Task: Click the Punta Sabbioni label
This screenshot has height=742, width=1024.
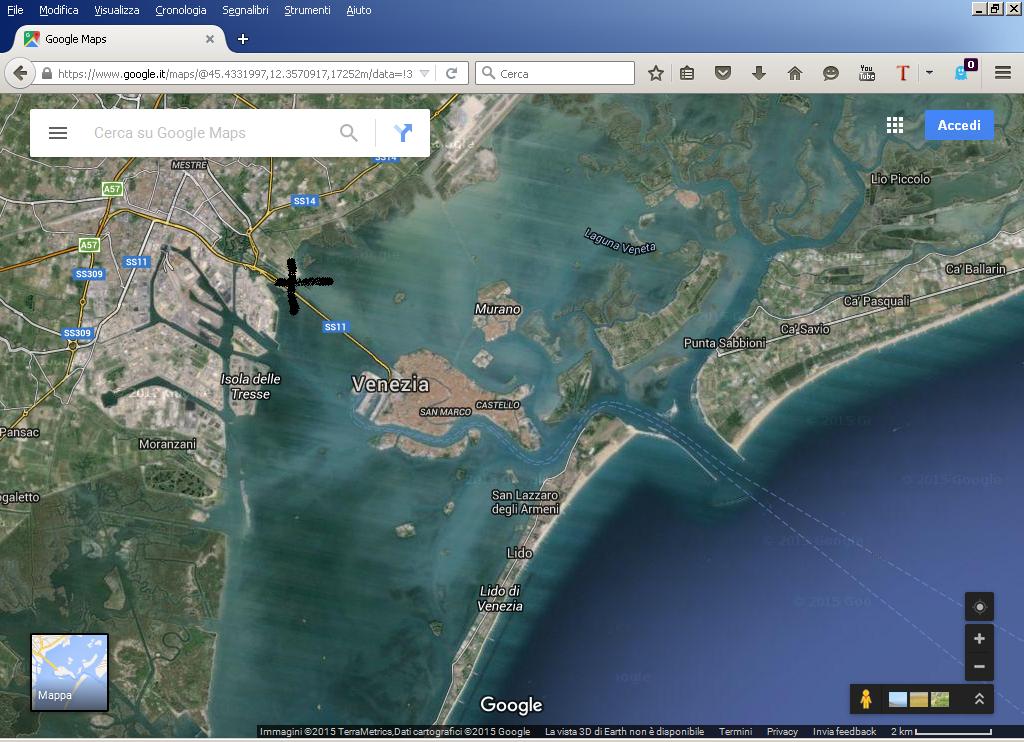Action: point(724,343)
